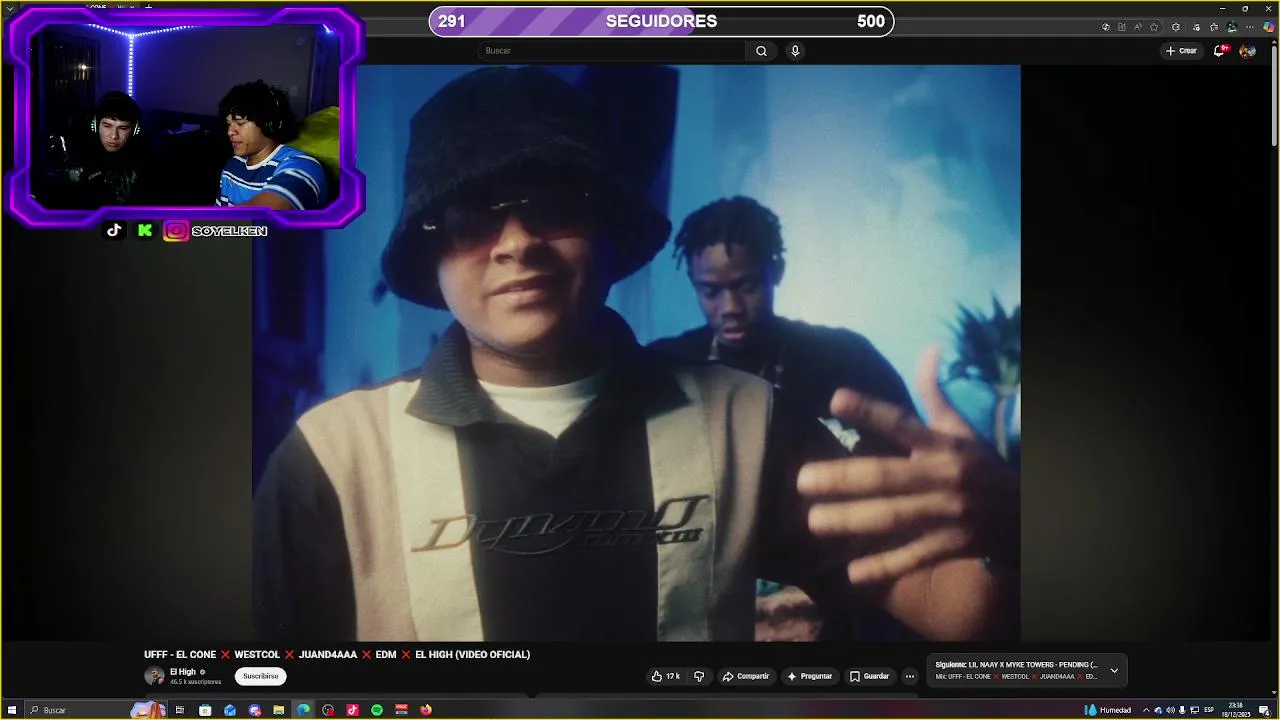
Task: Open TikTok app in taskbar
Action: point(352,710)
